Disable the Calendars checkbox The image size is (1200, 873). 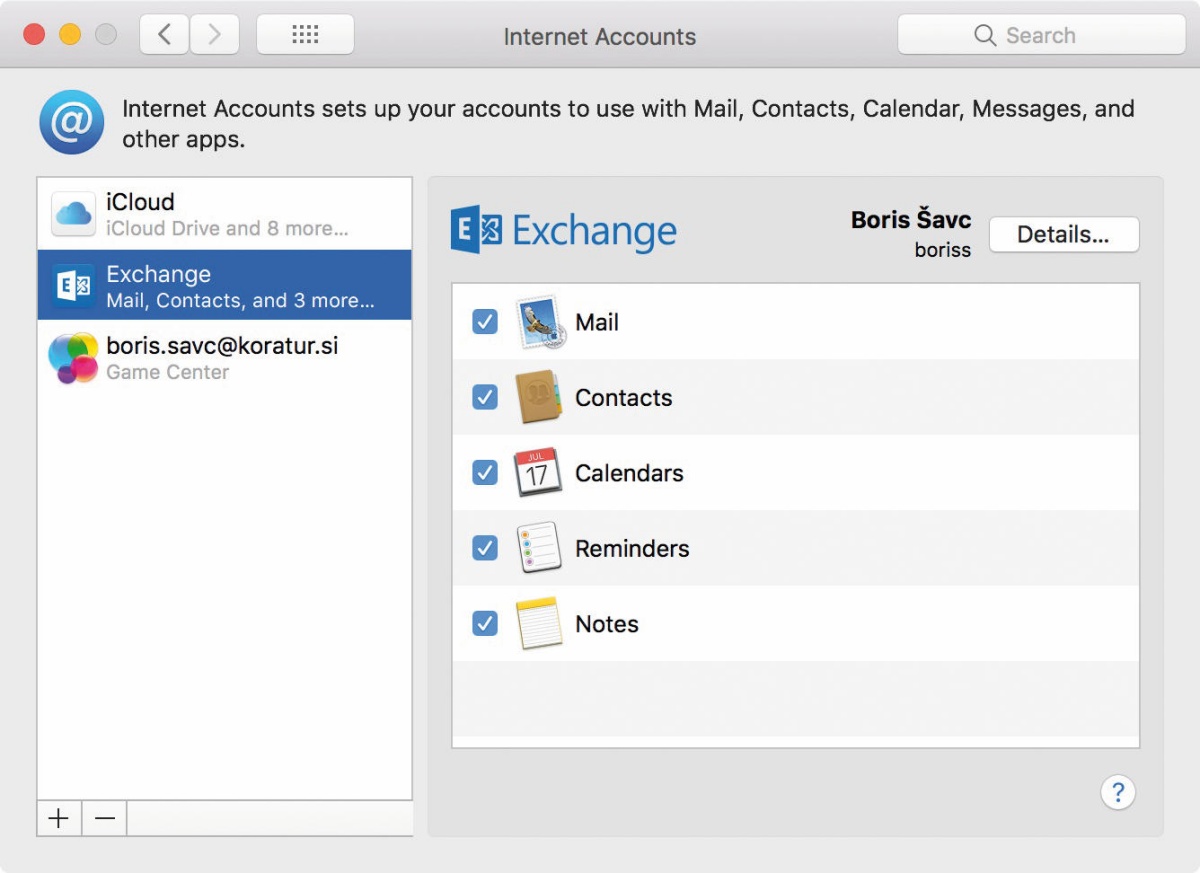[485, 473]
